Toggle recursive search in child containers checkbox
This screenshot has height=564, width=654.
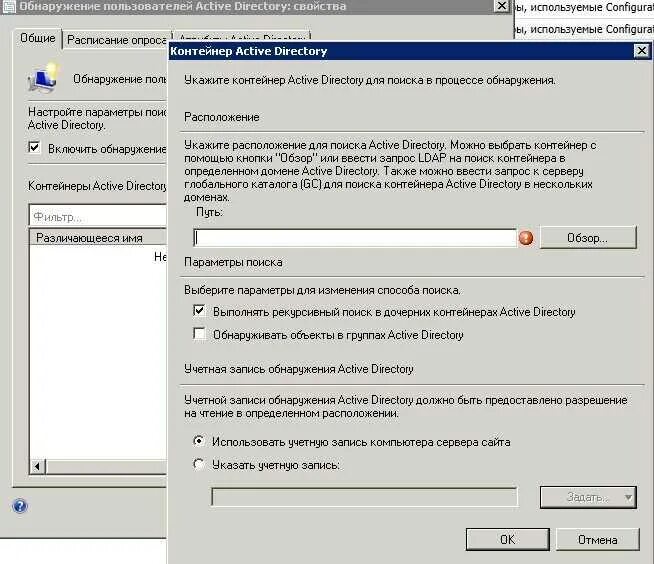point(199,311)
